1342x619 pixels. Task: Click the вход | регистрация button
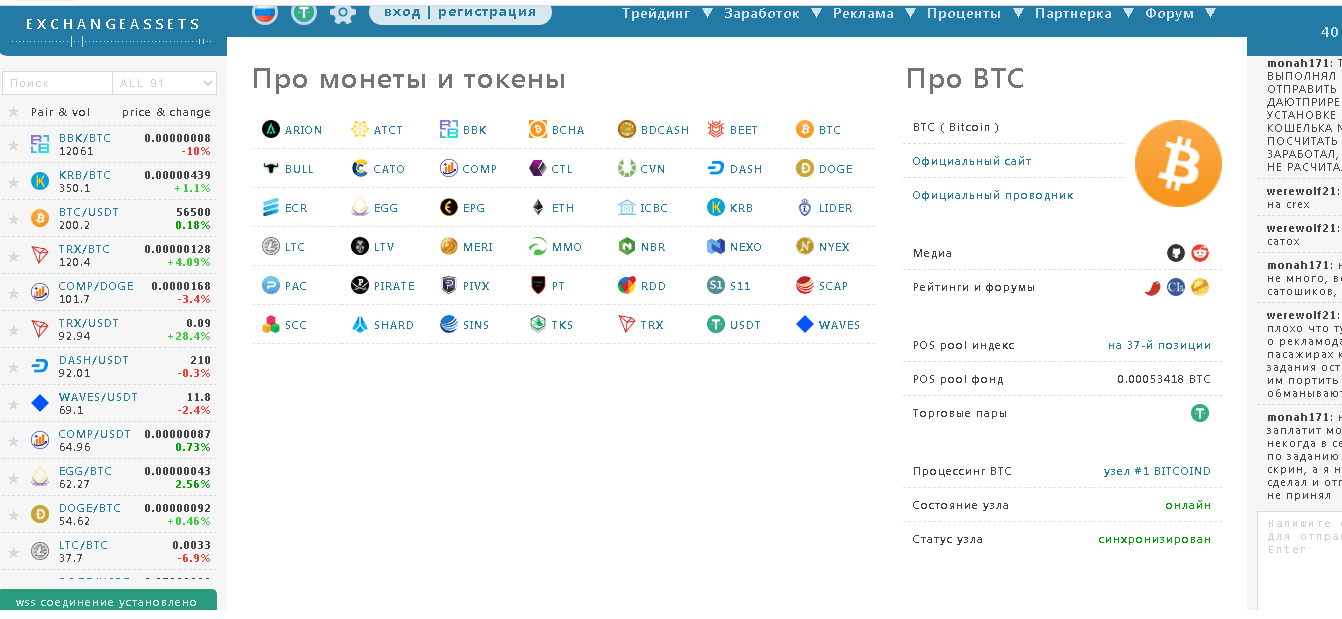(x=460, y=12)
